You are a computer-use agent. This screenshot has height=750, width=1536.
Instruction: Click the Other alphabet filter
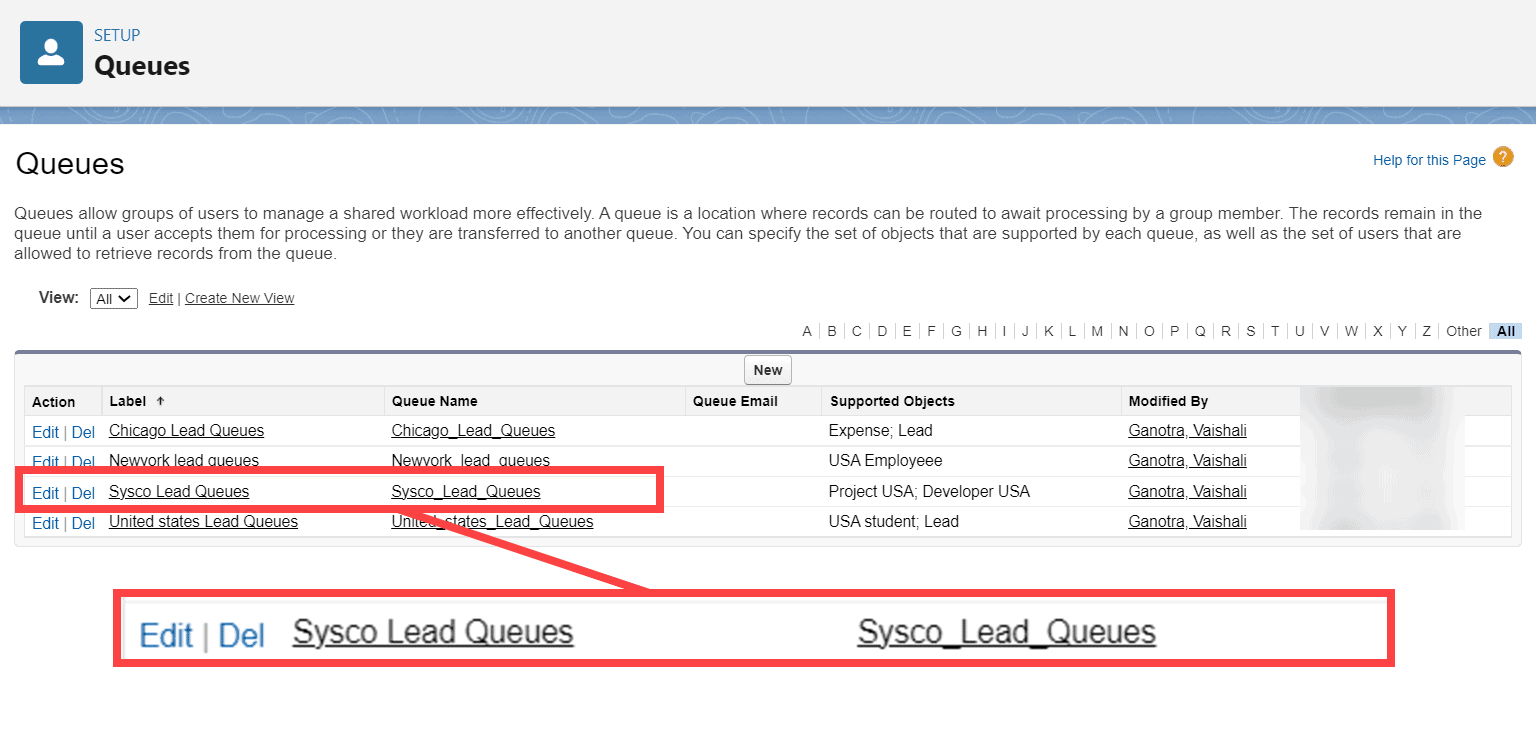point(1462,330)
